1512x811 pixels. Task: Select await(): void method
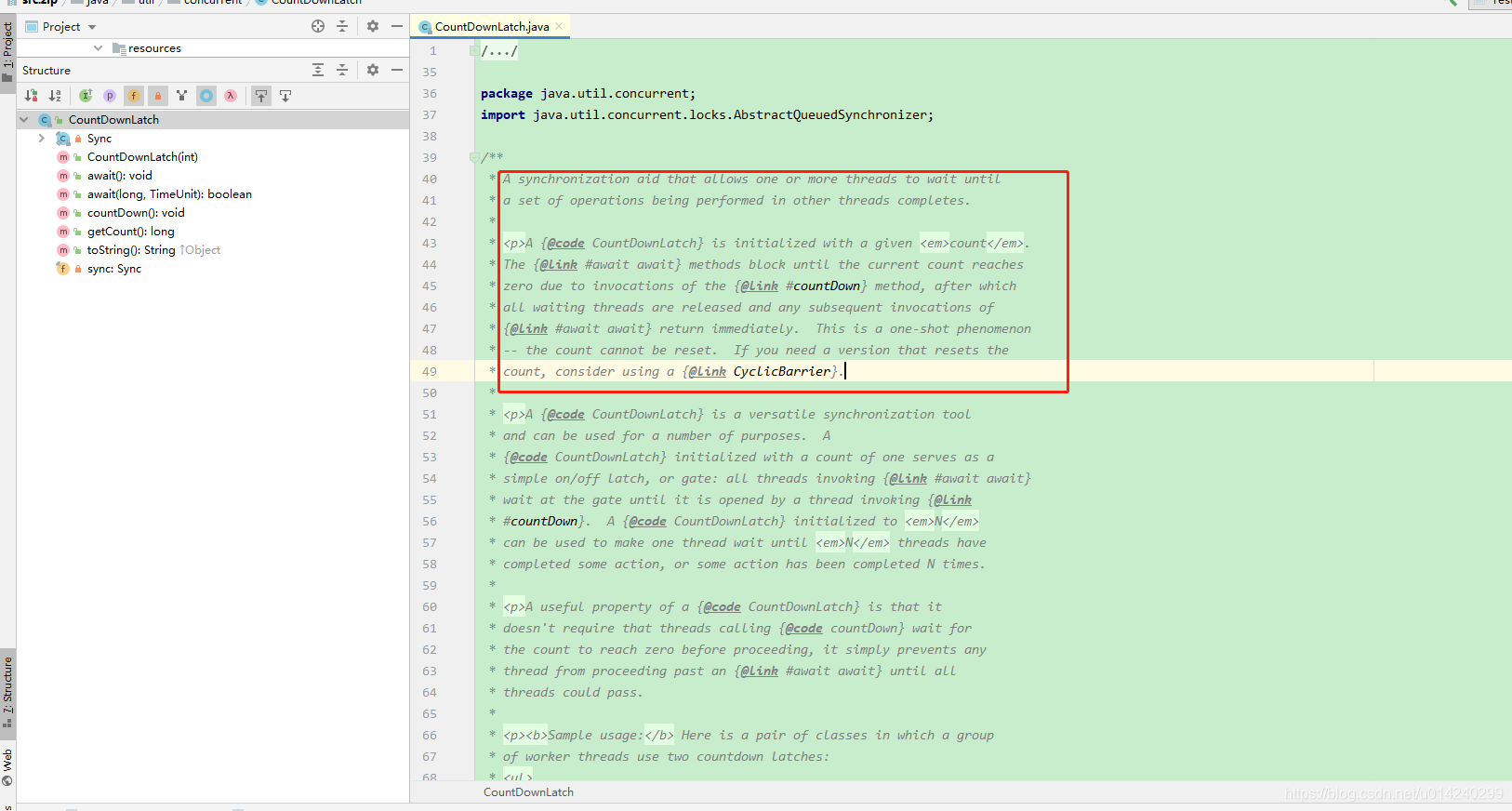coord(120,176)
